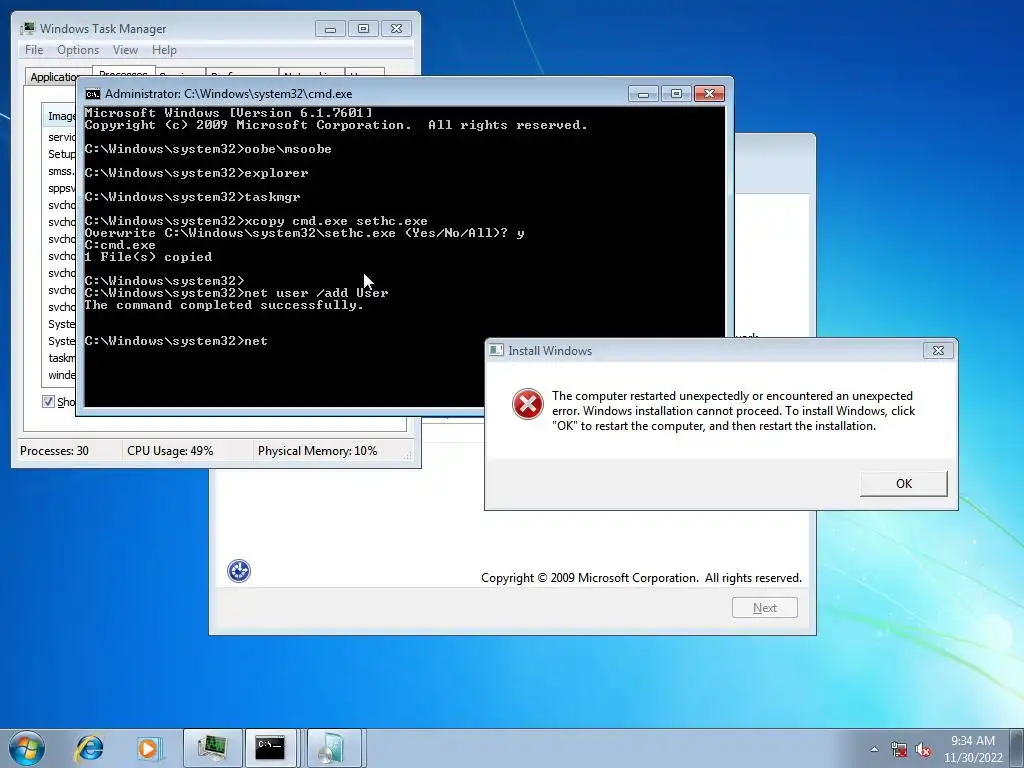Open the clock showing 9:34 AM
Viewport: 1024px width, 768px height.
(x=972, y=749)
